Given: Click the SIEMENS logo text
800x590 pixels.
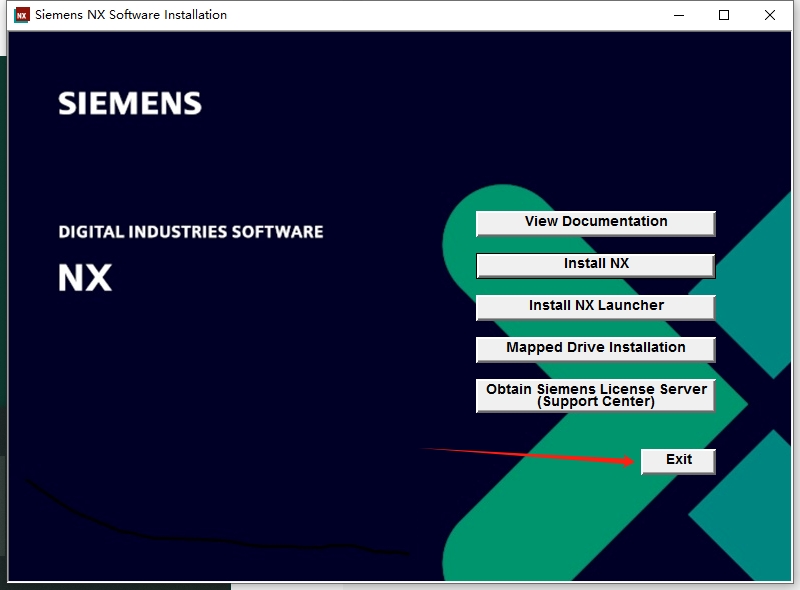Looking at the screenshot, I should 130,103.
